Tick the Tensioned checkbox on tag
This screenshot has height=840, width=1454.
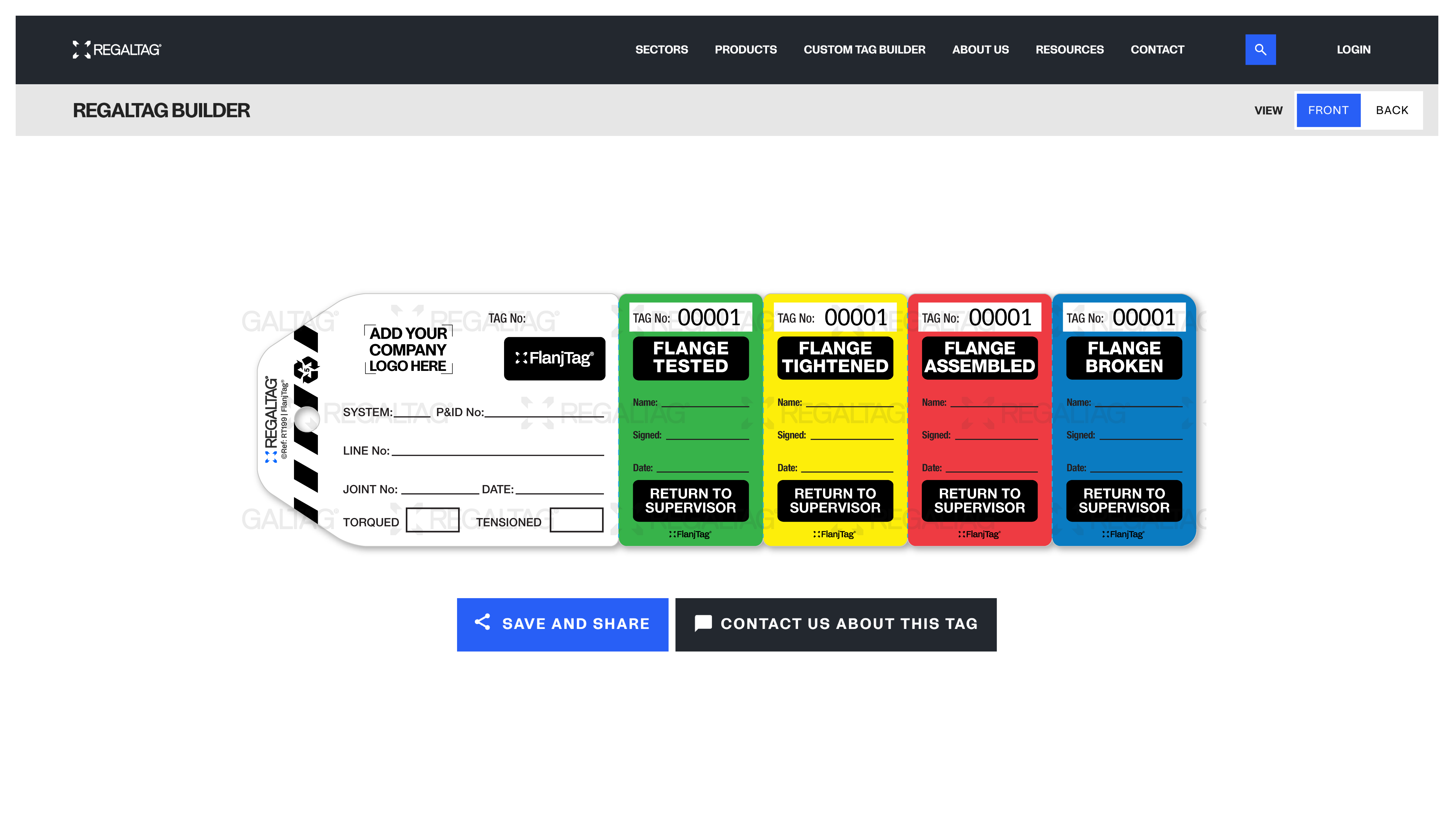coord(576,520)
